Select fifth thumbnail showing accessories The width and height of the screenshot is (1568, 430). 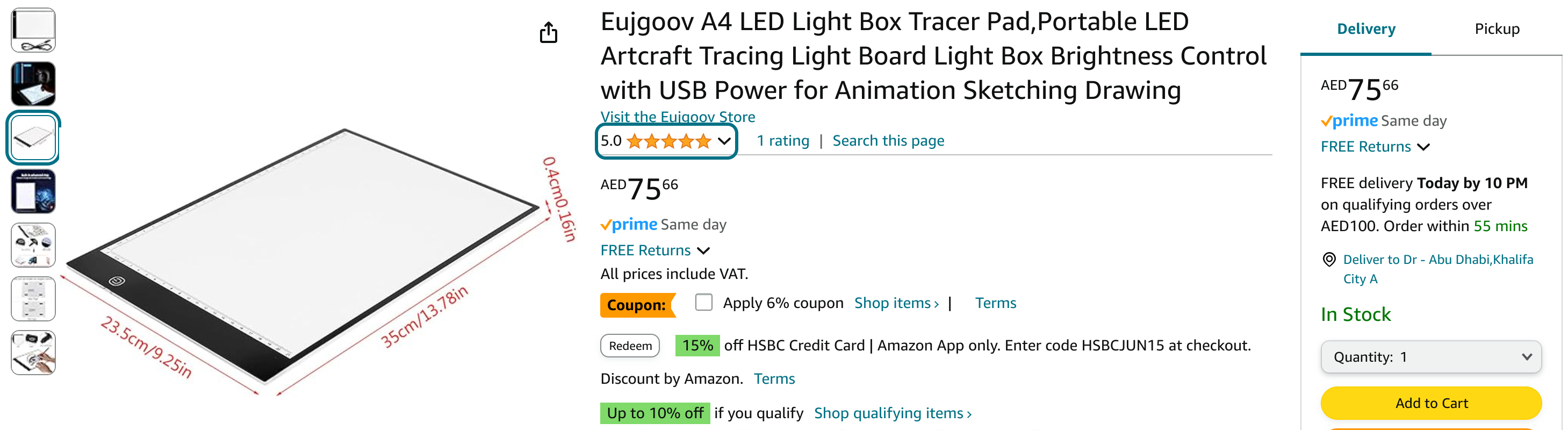coord(33,245)
